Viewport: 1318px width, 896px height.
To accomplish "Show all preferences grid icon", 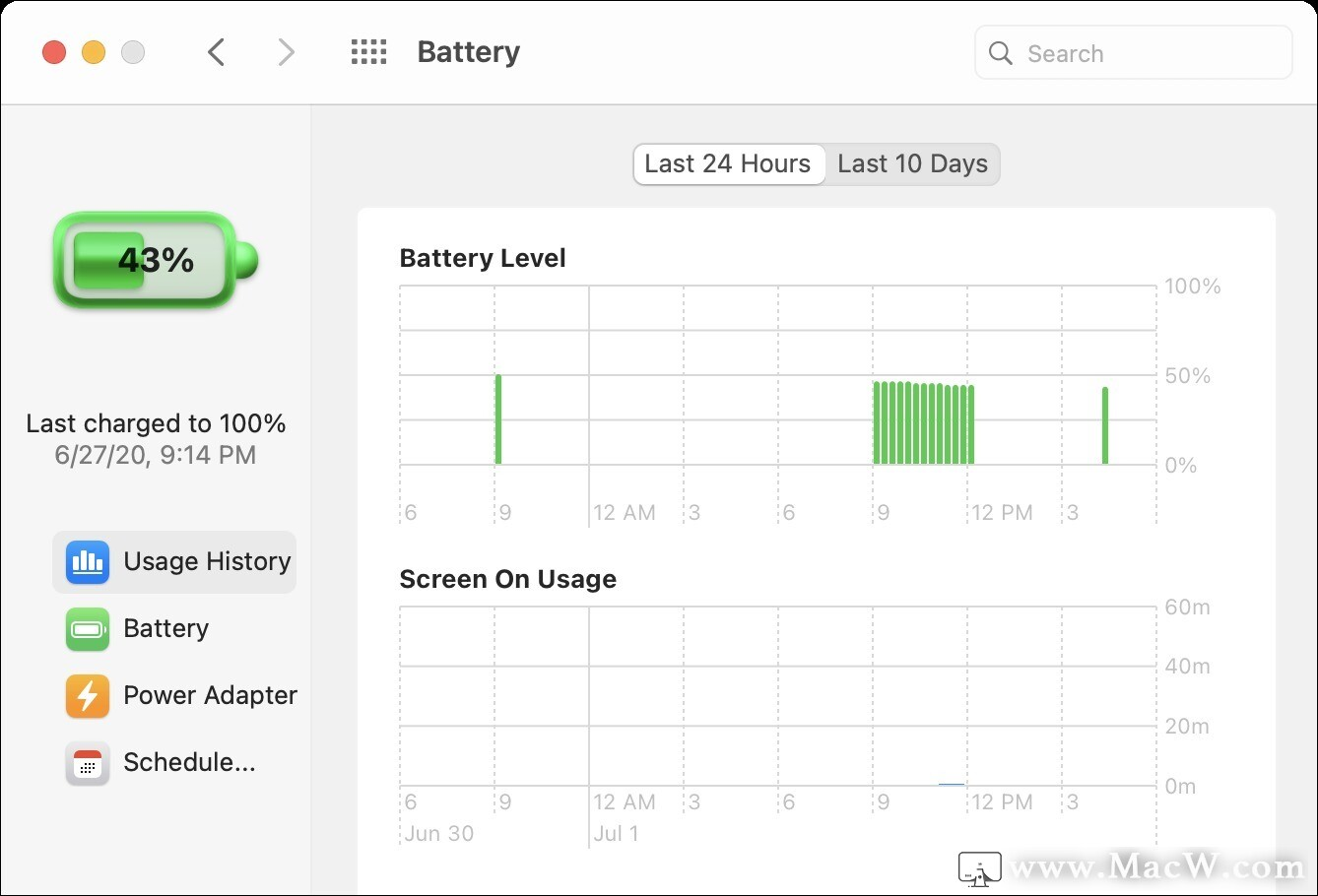I will point(369,52).
